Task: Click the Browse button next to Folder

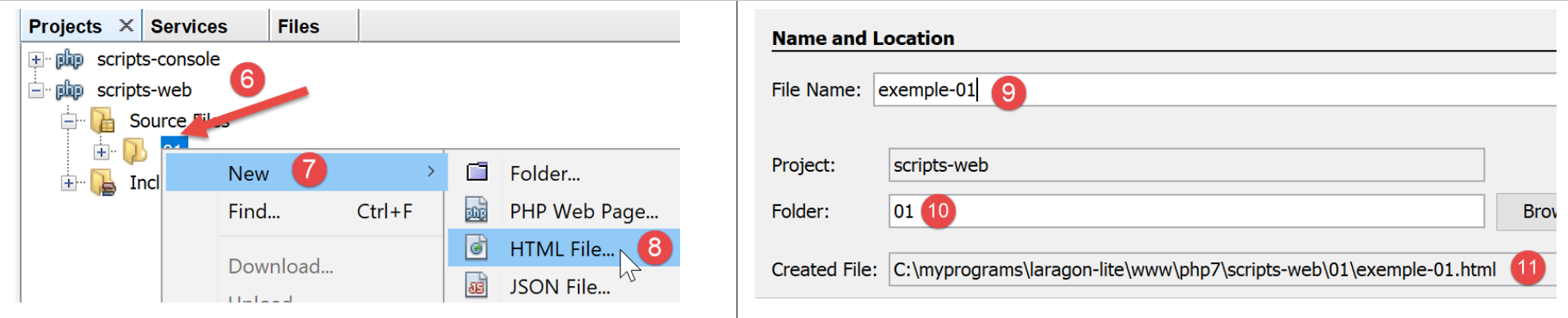Action: (x=1527, y=212)
